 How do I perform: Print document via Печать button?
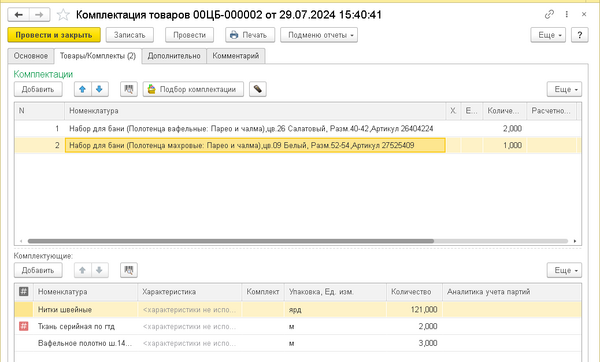click(250, 35)
